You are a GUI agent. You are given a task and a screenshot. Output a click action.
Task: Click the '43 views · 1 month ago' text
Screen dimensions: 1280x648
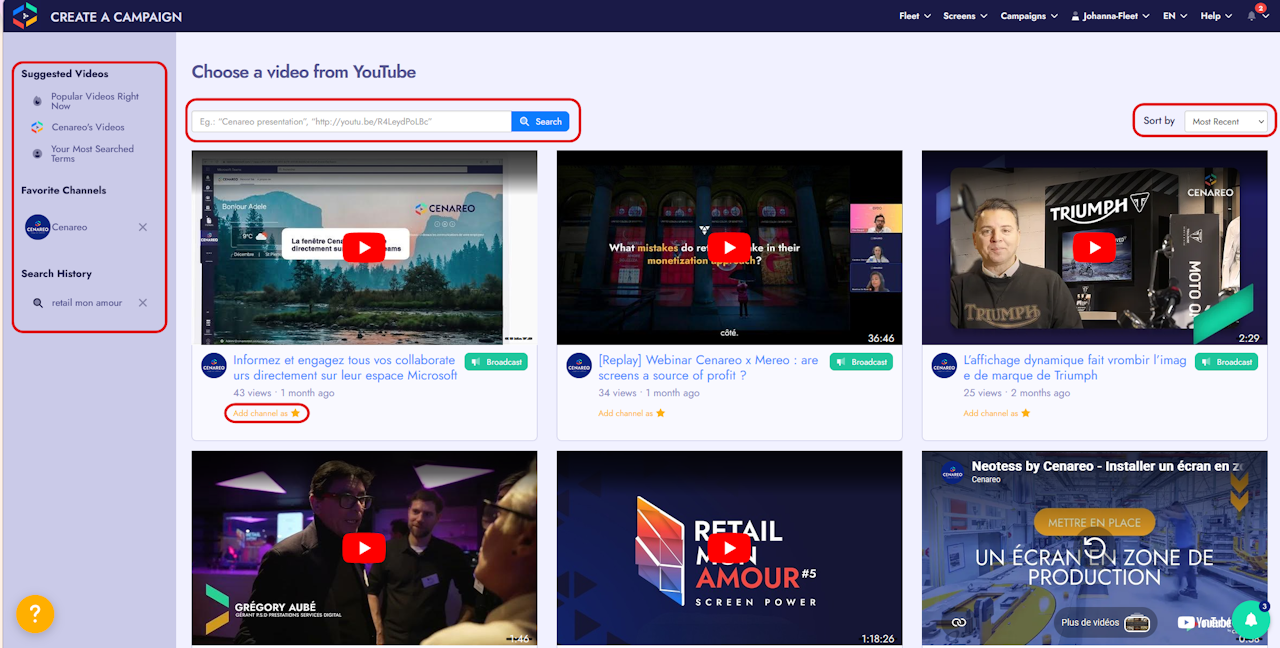click(x=284, y=393)
